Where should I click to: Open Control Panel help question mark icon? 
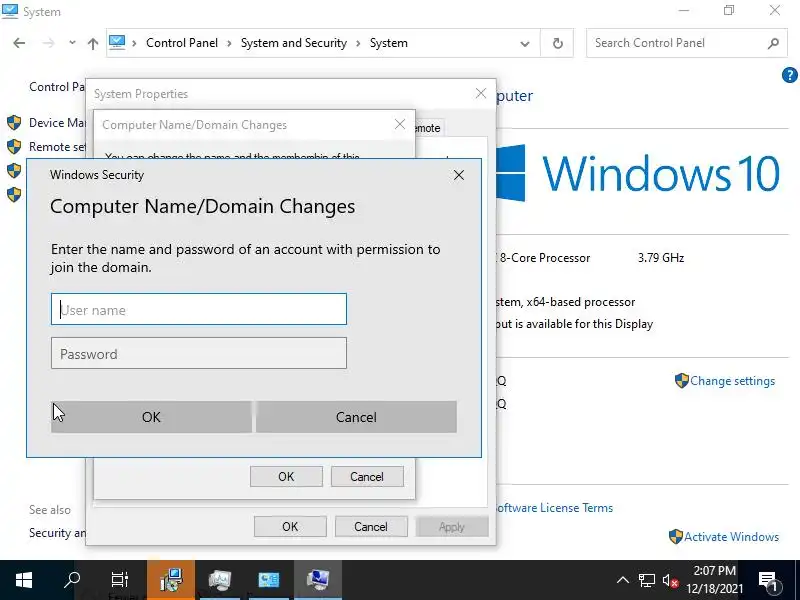point(789,75)
